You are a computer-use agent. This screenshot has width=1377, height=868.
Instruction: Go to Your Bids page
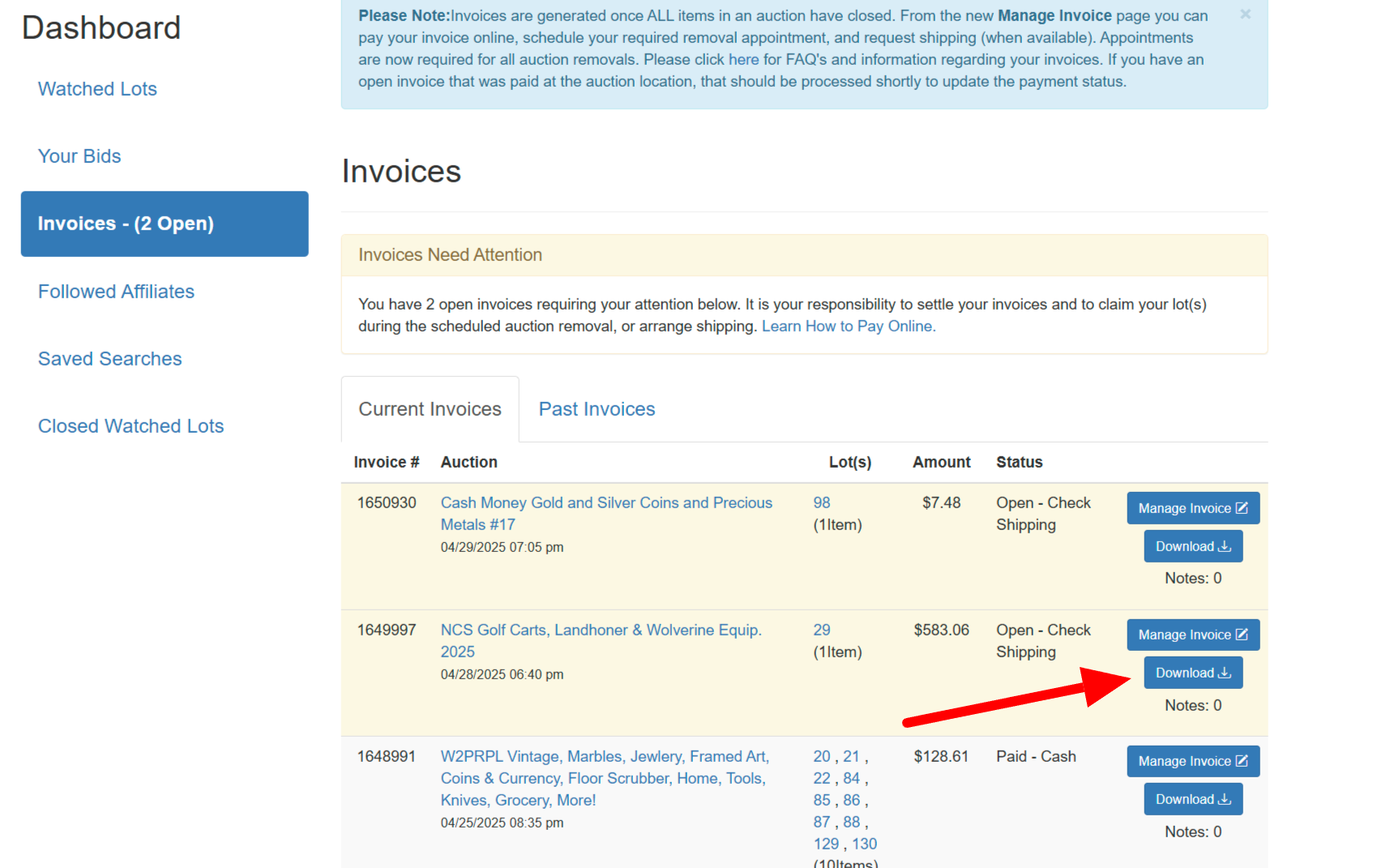(79, 156)
